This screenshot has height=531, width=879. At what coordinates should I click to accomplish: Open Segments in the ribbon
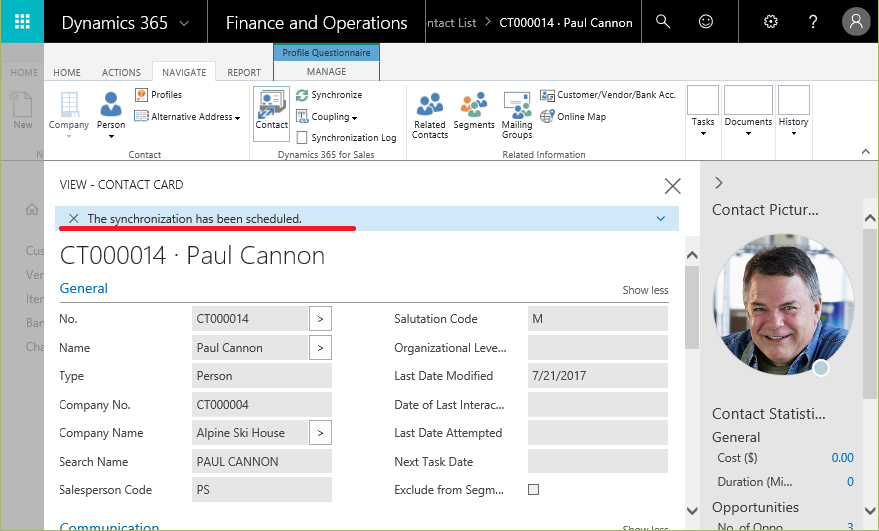point(474,112)
